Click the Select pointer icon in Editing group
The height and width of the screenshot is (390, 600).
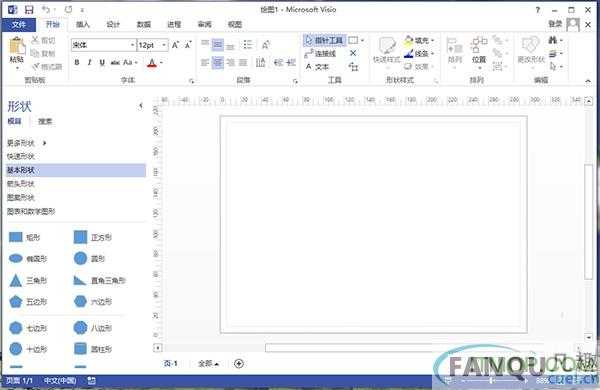point(553,67)
